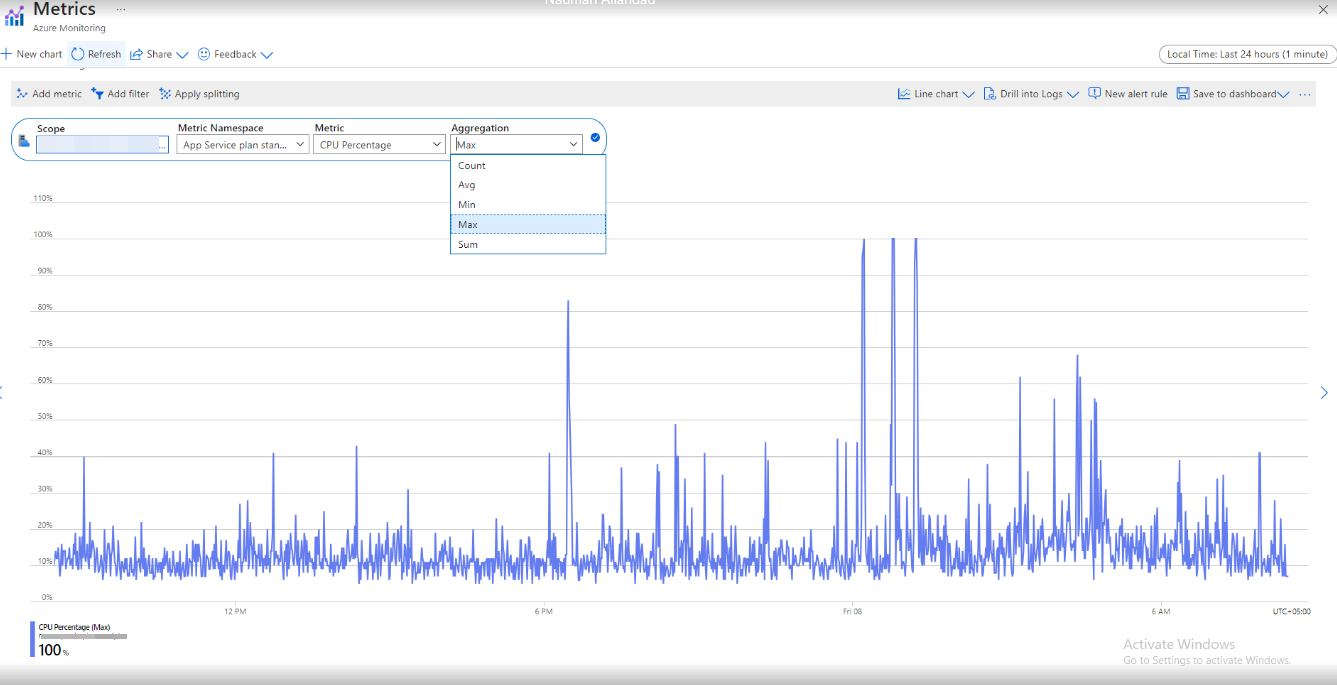Add metric to the chart
This screenshot has height=685, width=1337.
[x=49, y=94]
